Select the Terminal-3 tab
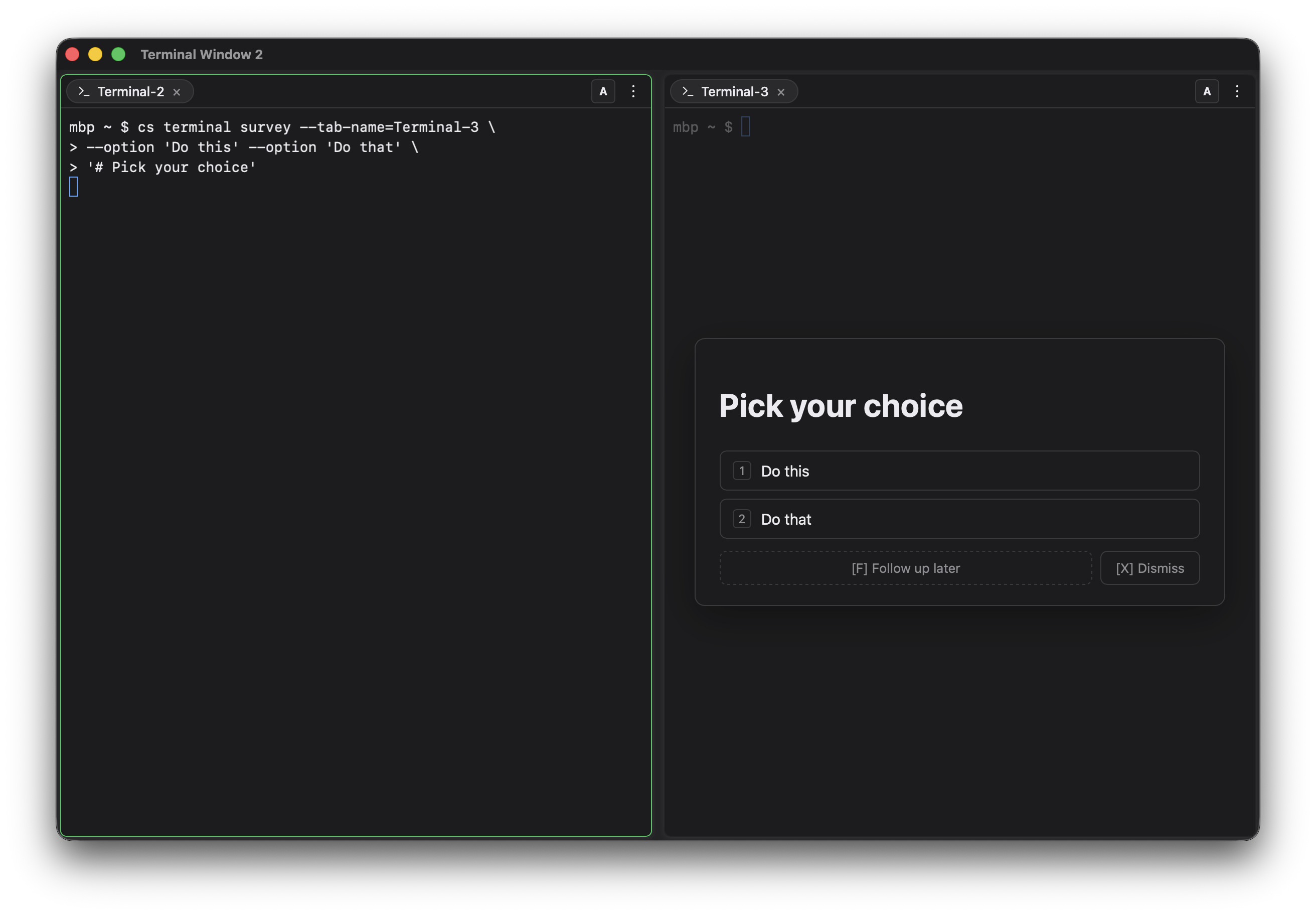This screenshot has width=1316, height=915. 734,92
